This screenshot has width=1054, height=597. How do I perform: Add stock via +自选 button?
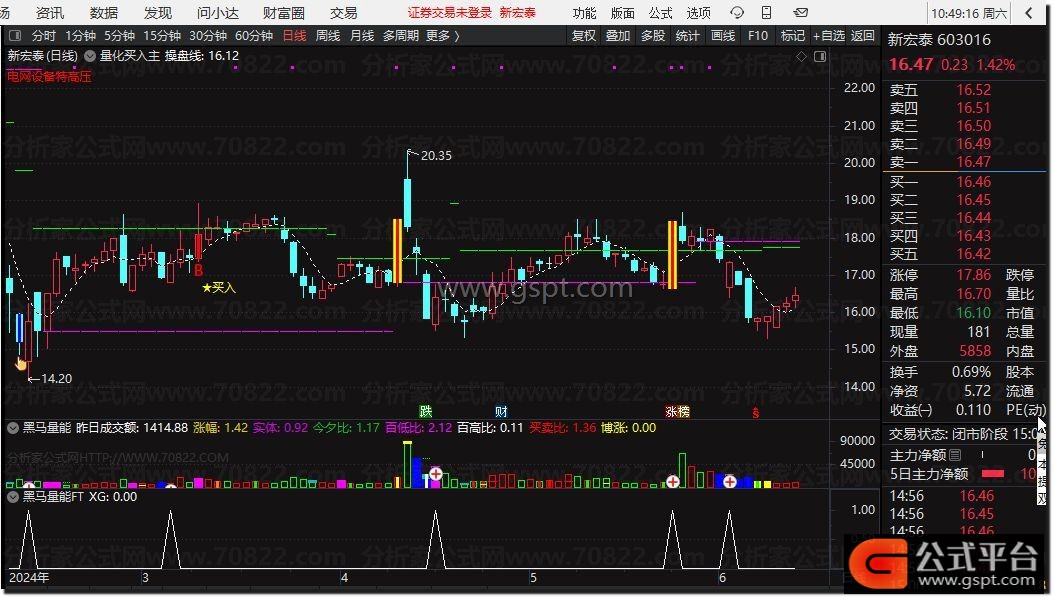point(828,36)
